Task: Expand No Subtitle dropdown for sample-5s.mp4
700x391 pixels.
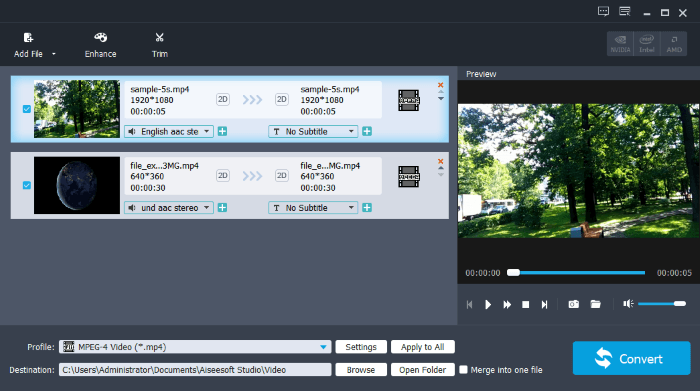Action: tap(313, 131)
